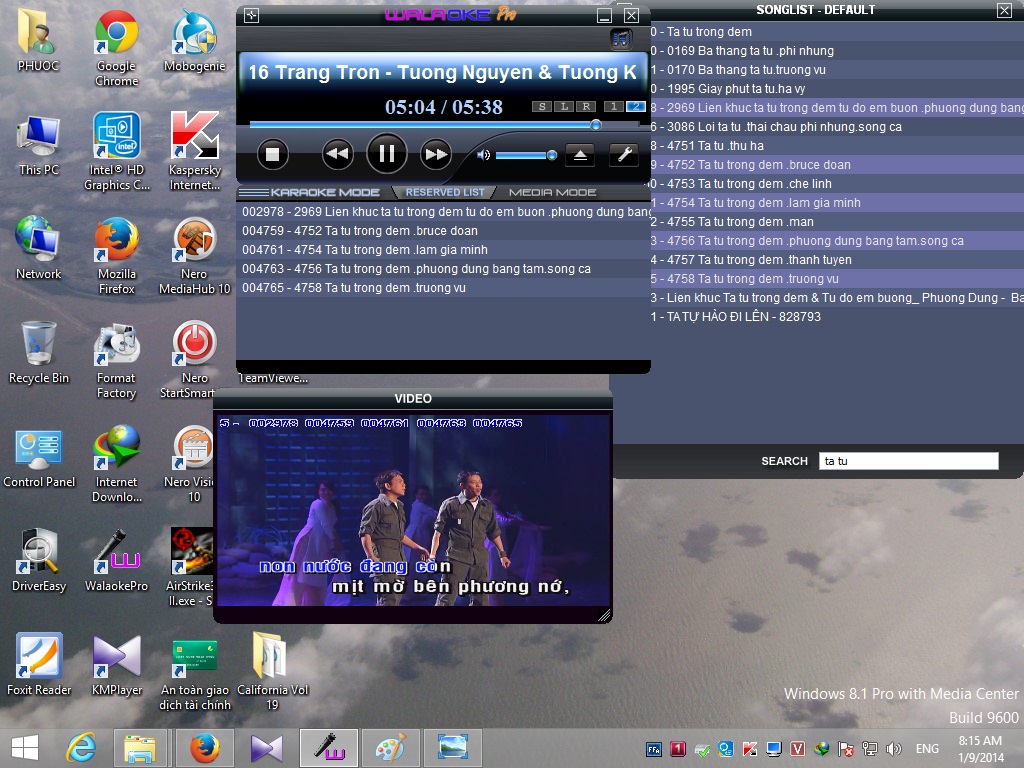Open KMPlayer desktop shortcut
This screenshot has height=768, width=1024.
click(x=116, y=664)
